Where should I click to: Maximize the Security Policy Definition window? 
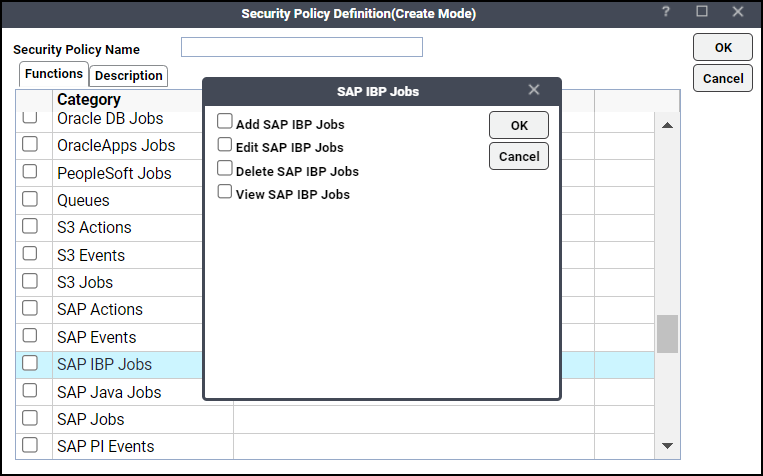click(x=702, y=12)
